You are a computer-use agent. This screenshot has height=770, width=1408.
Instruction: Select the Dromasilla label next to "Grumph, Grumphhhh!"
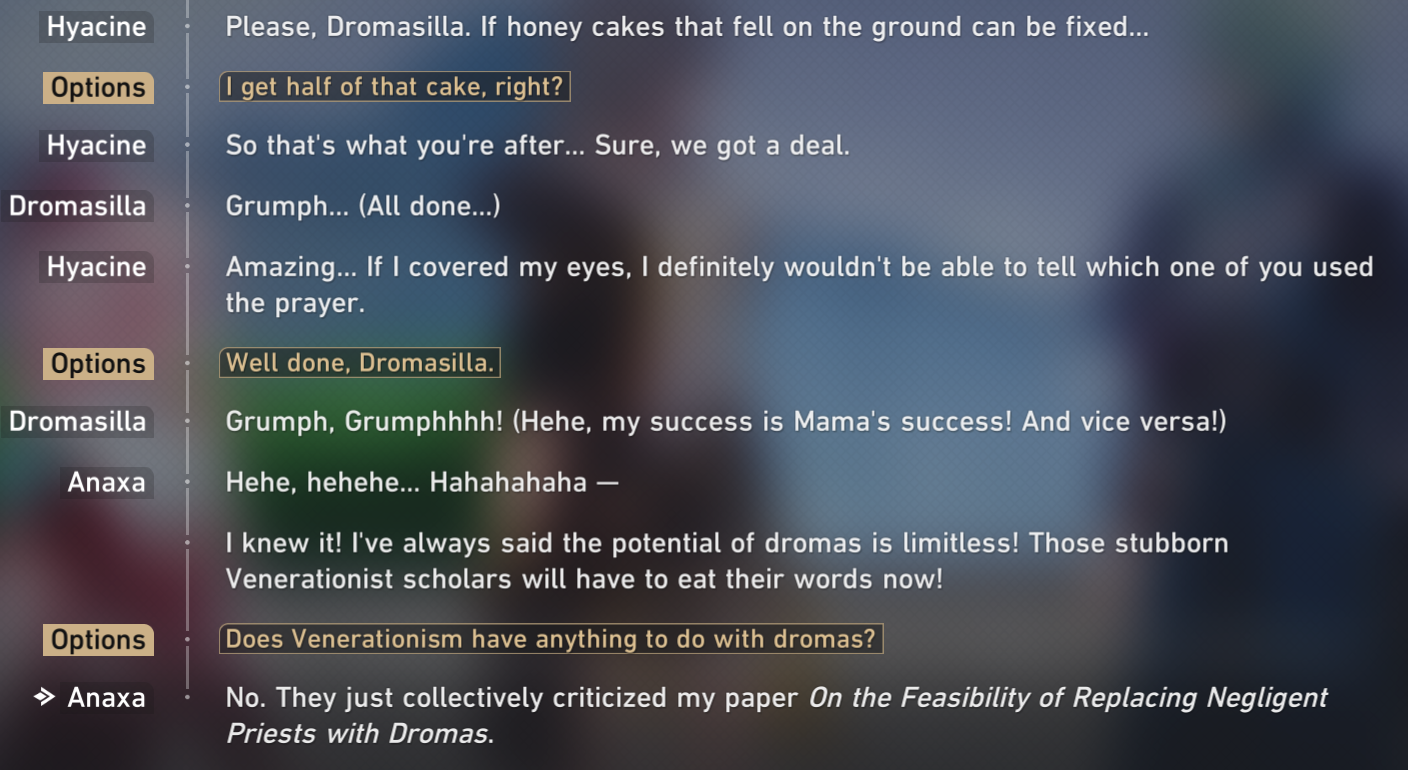pyautogui.click(x=77, y=422)
